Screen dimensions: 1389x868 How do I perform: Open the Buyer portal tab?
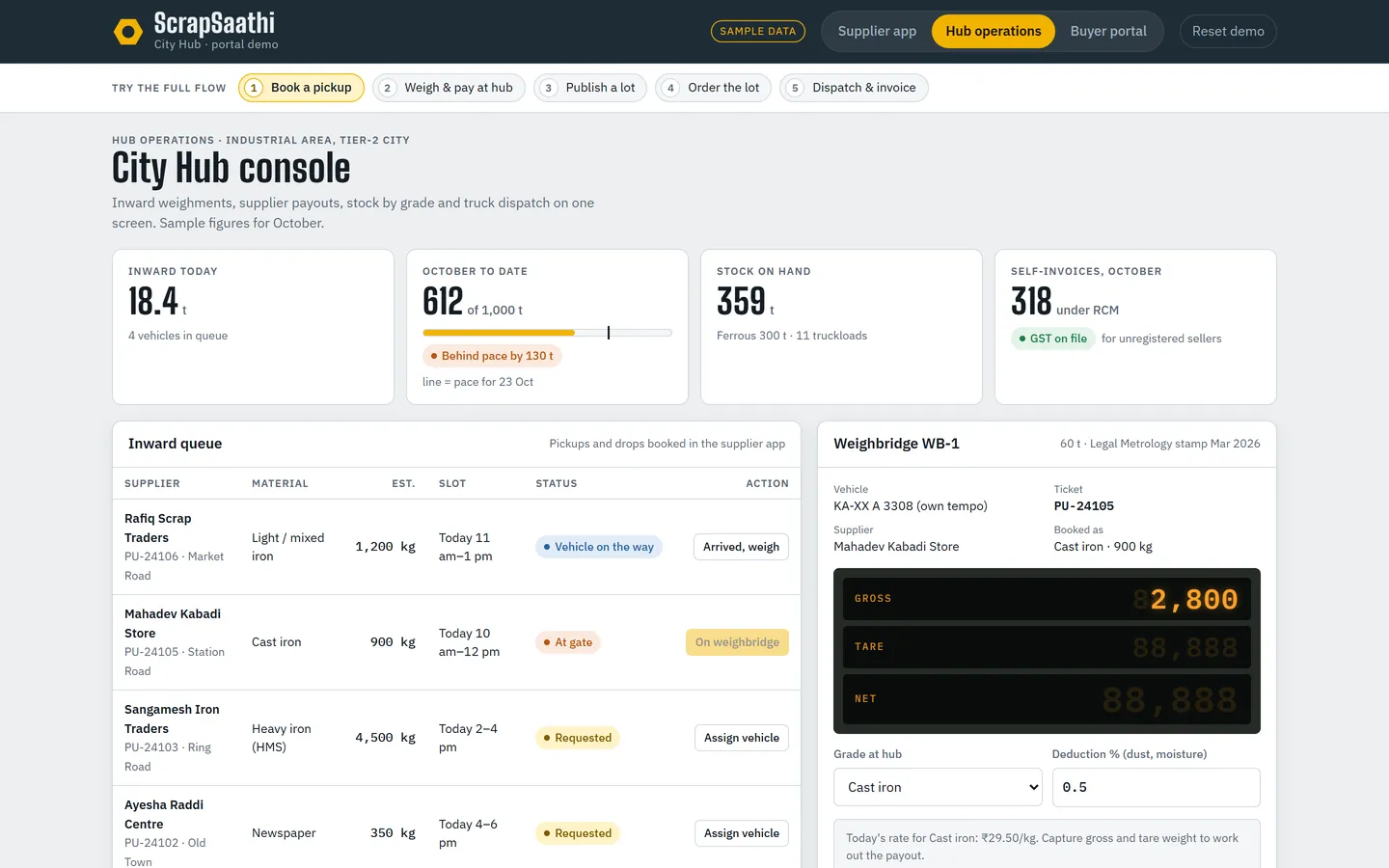[x=1108, y=31]
